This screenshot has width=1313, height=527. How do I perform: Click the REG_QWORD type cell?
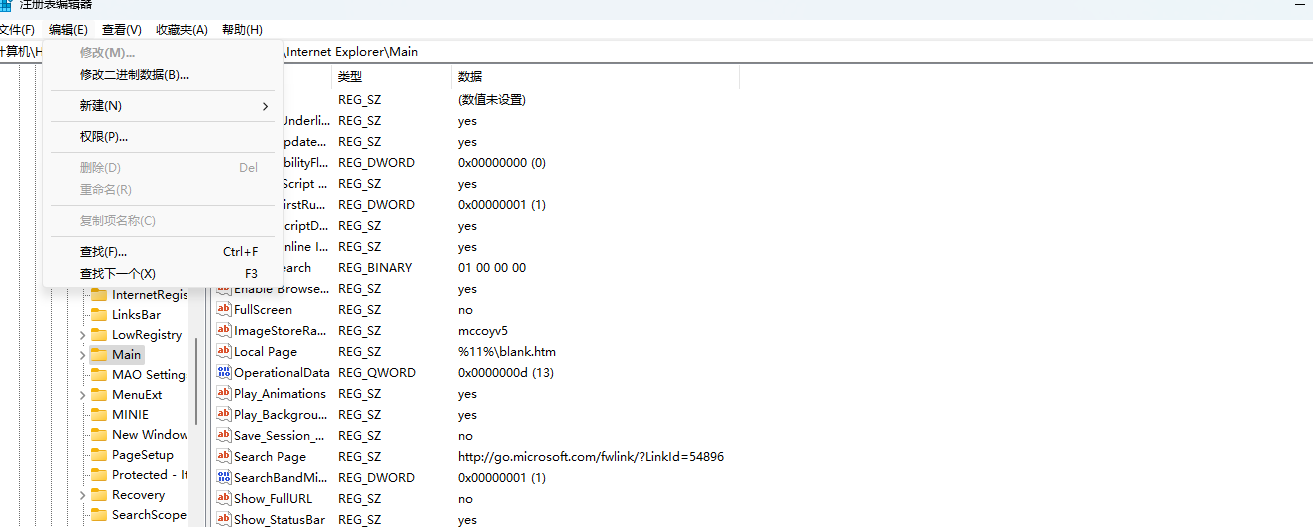pyautogui.click(x=376, y=373)
